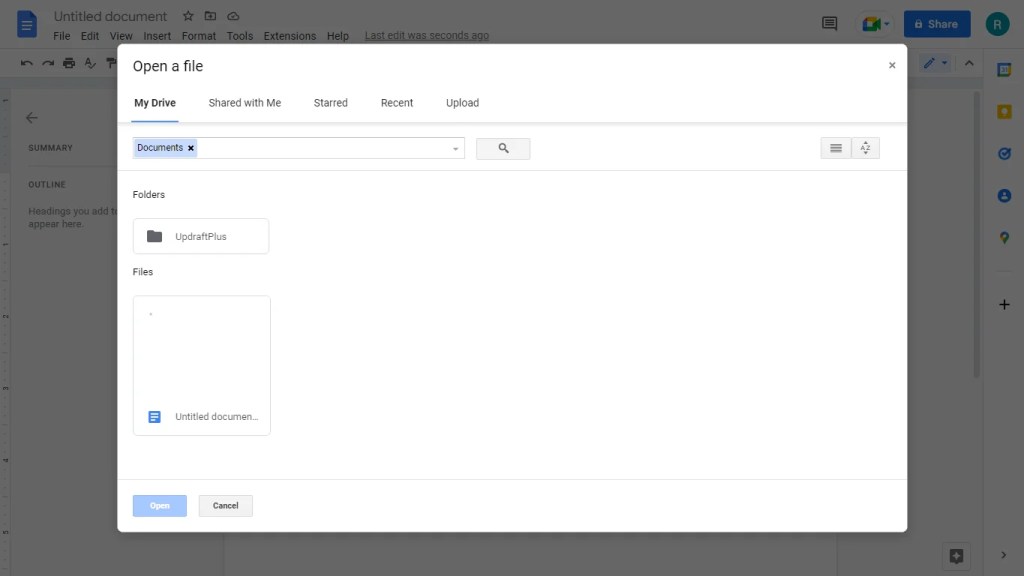Open the UpdraftPlus folder
Image resolution: width=1024 pixels, height=576 pixels.
(201, 236)
